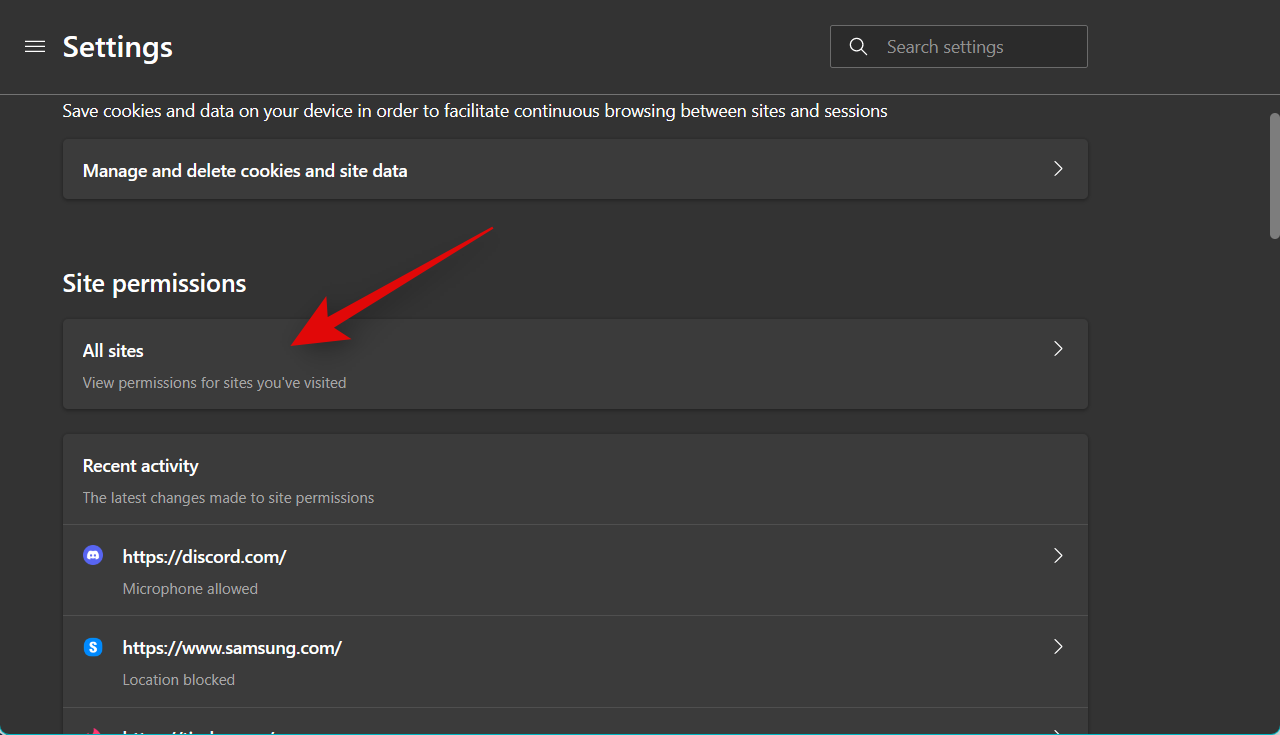Viewport: 1280px width, 735px height.
Task: Click the Samsung favicon icon
Action: pyautogui.click(x=93, y=647)
